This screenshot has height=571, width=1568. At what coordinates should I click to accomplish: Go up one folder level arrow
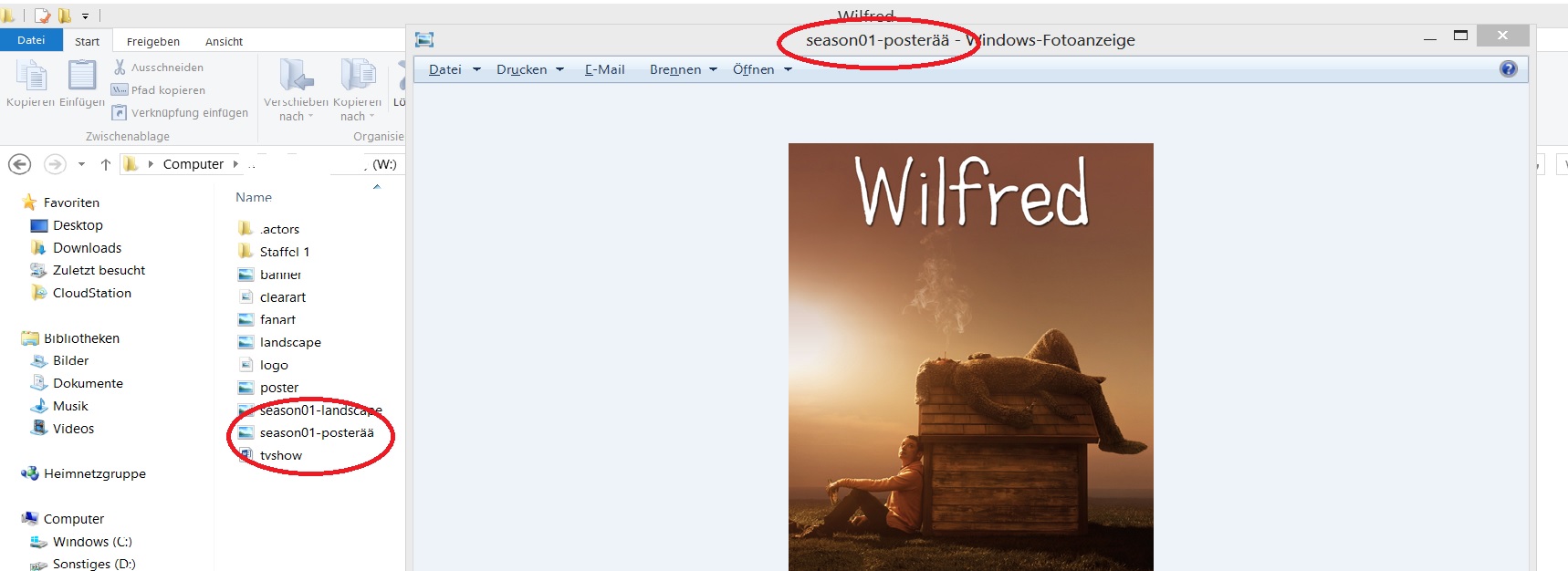coord(106,164)
